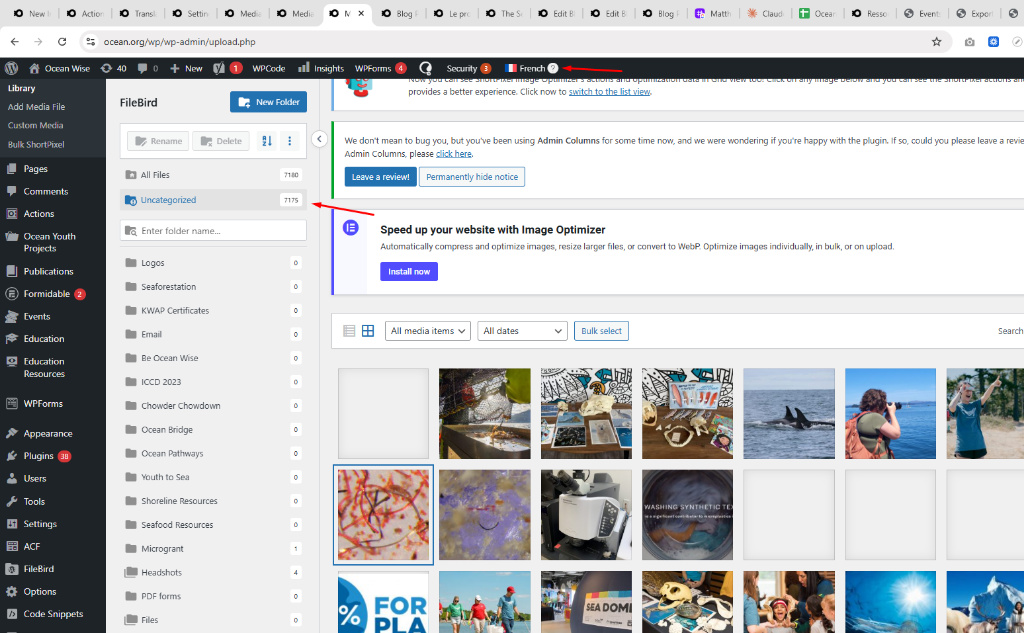Reload the browser page
This screenshot has width=1024, height=633.
point(62,42)
